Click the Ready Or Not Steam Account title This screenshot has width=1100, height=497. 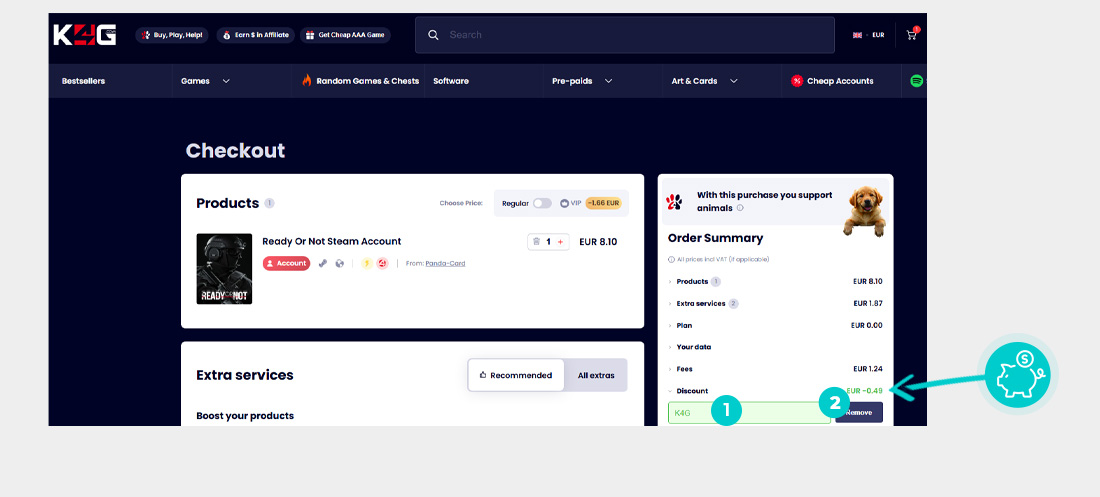point(332,241)
